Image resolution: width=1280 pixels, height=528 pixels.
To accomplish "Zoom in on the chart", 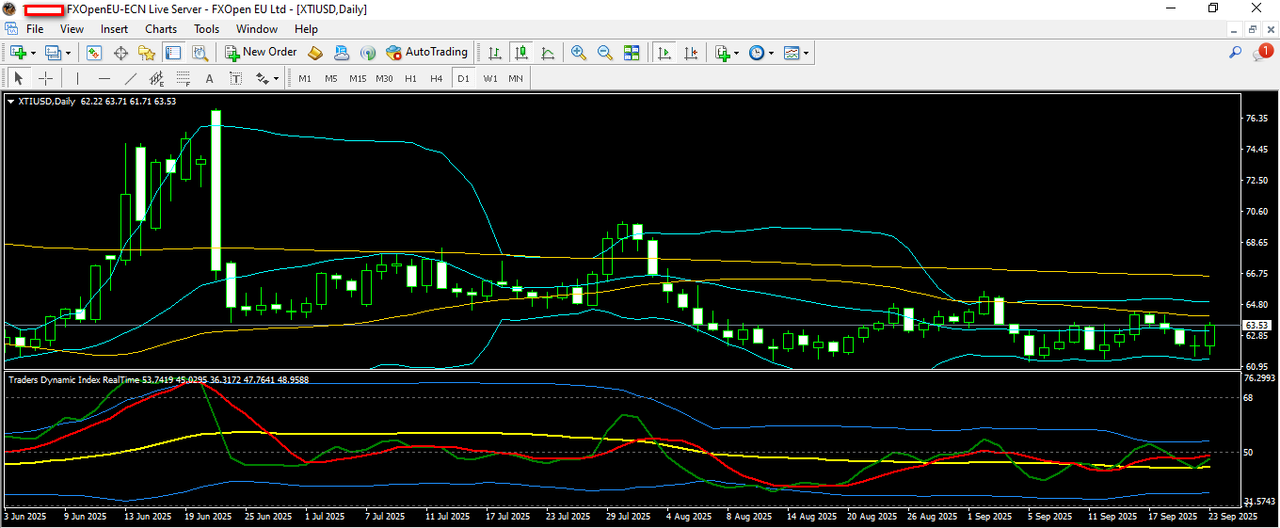I will 579,52.
